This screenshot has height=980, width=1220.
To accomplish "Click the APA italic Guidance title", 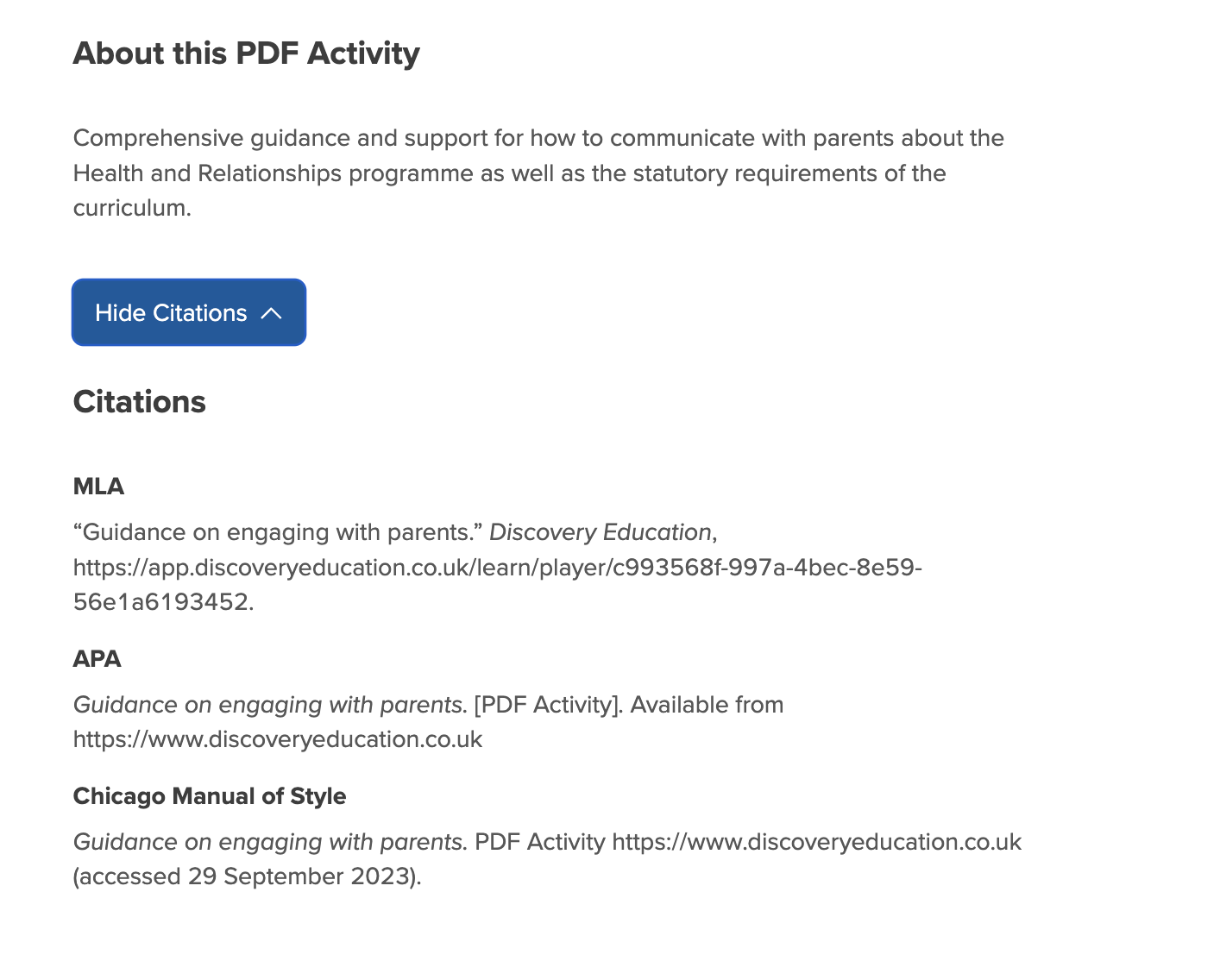I will 270,705.
